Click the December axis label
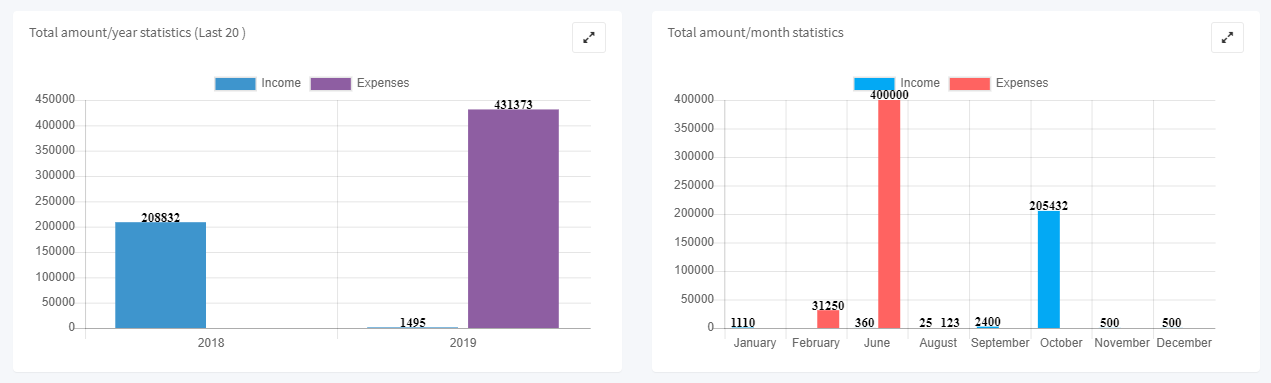1271x383 pixels. coord(1184,343)
